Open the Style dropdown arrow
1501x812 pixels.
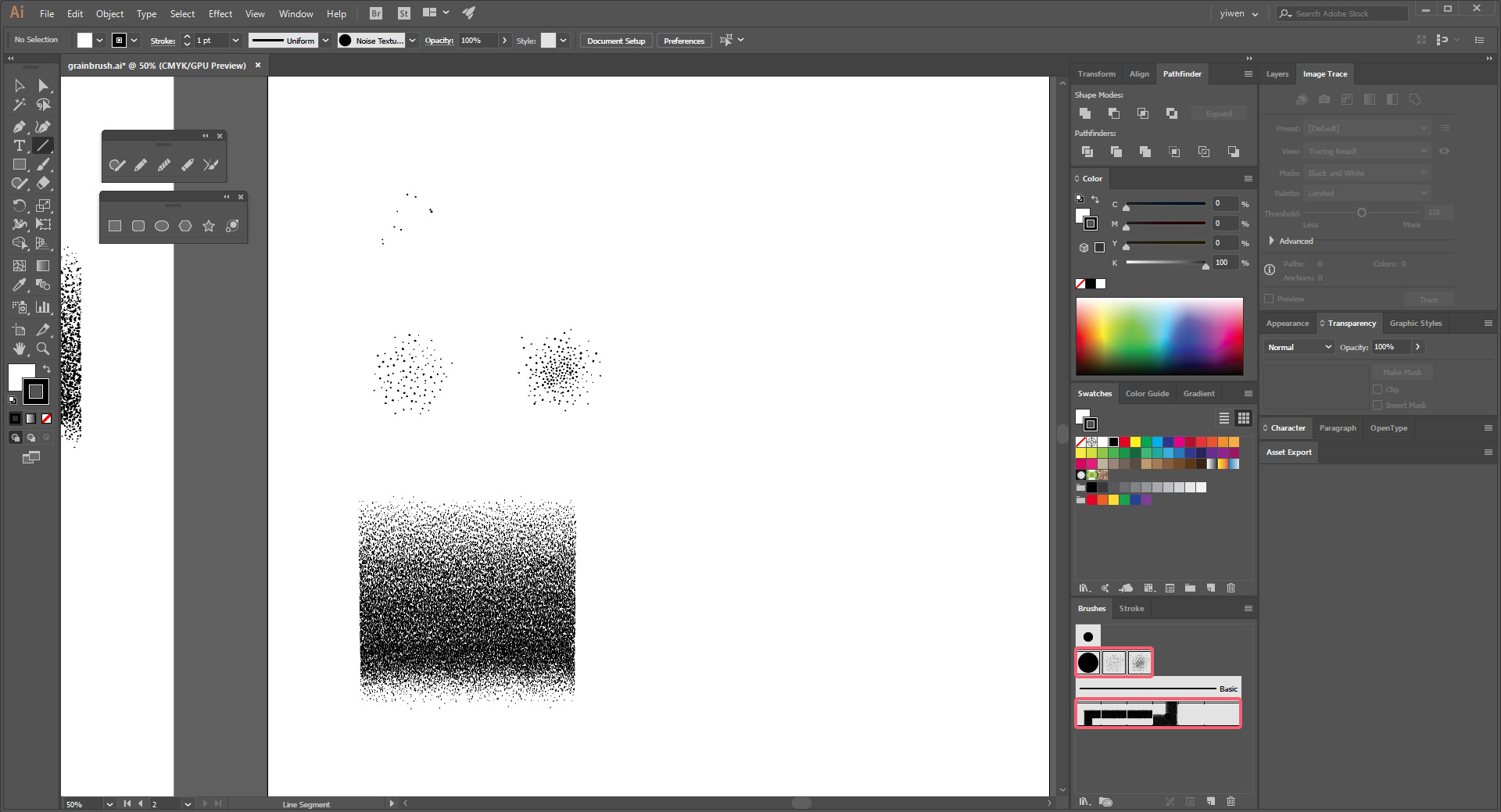coord(563,41)
